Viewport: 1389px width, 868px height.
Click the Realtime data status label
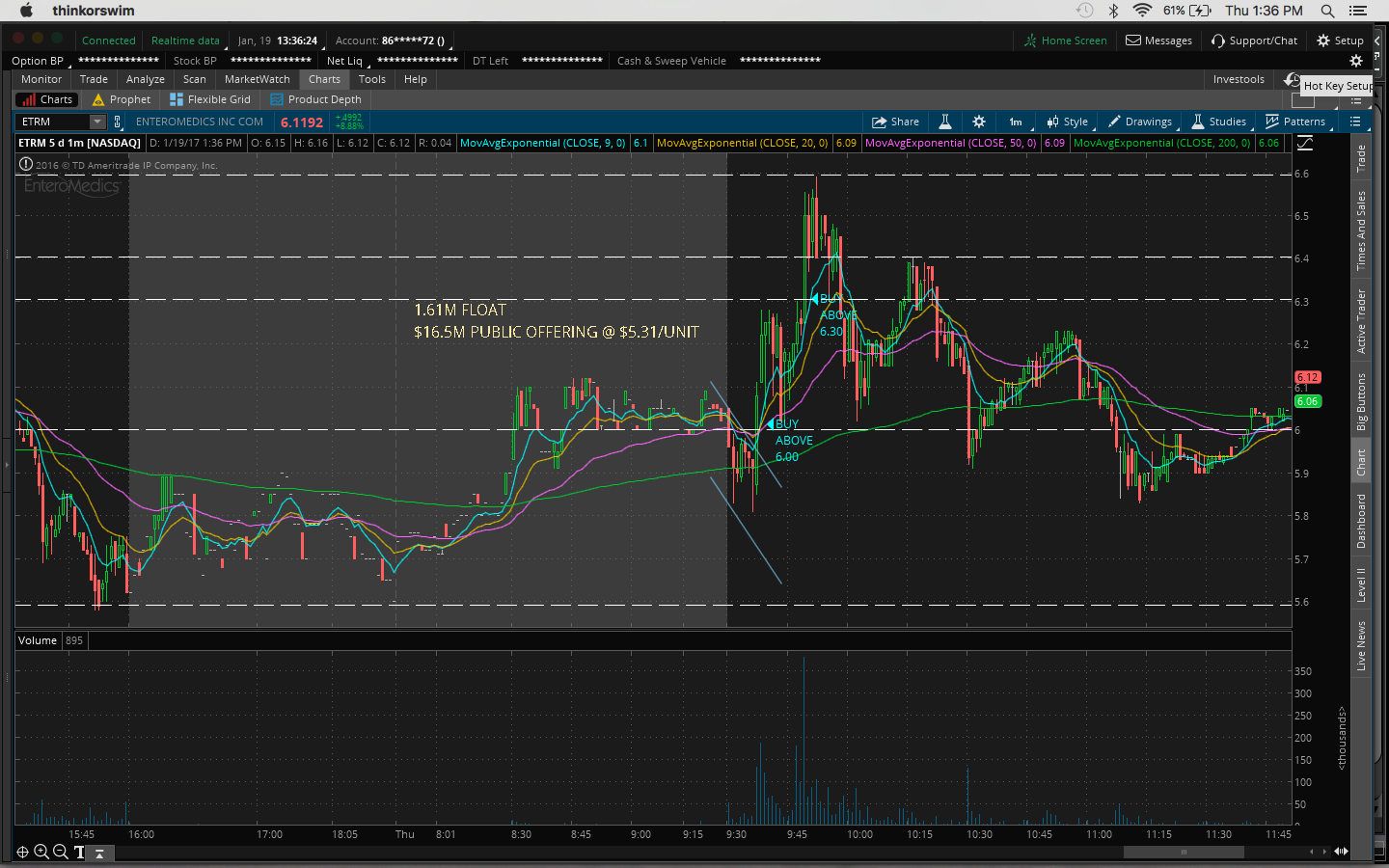tap(185, 41)
